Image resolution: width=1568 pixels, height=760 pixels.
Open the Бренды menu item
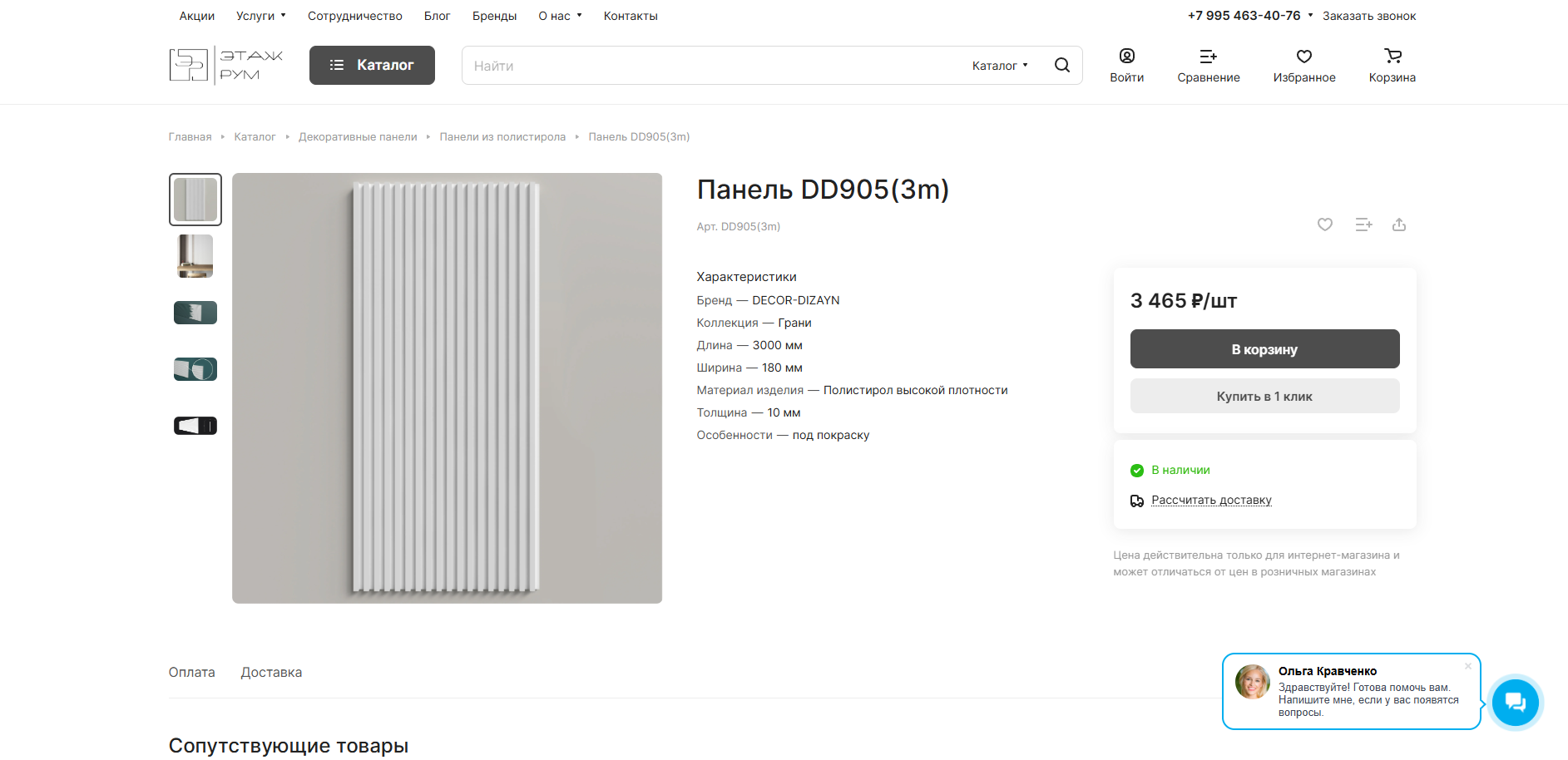494,16
